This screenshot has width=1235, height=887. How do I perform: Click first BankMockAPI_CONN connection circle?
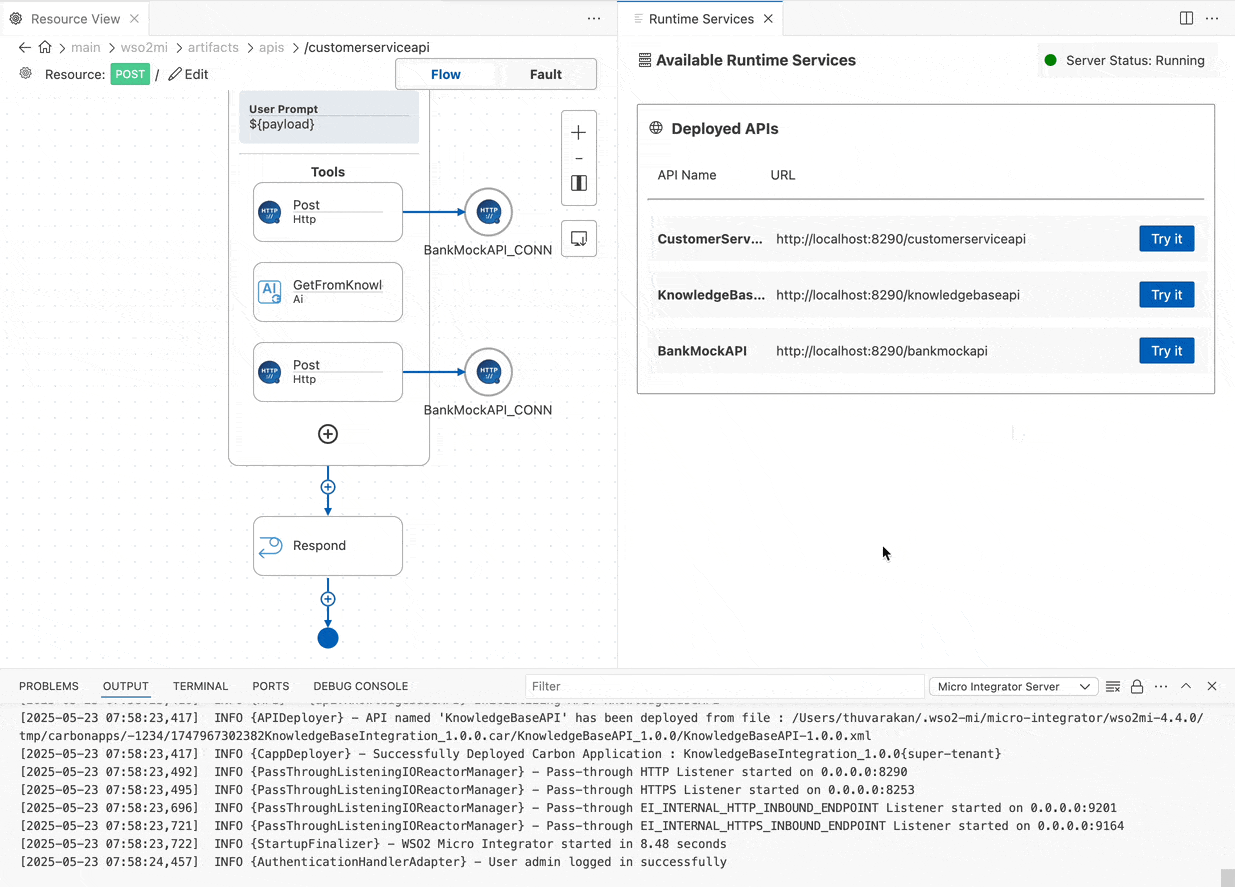click(x=488, y=212)
